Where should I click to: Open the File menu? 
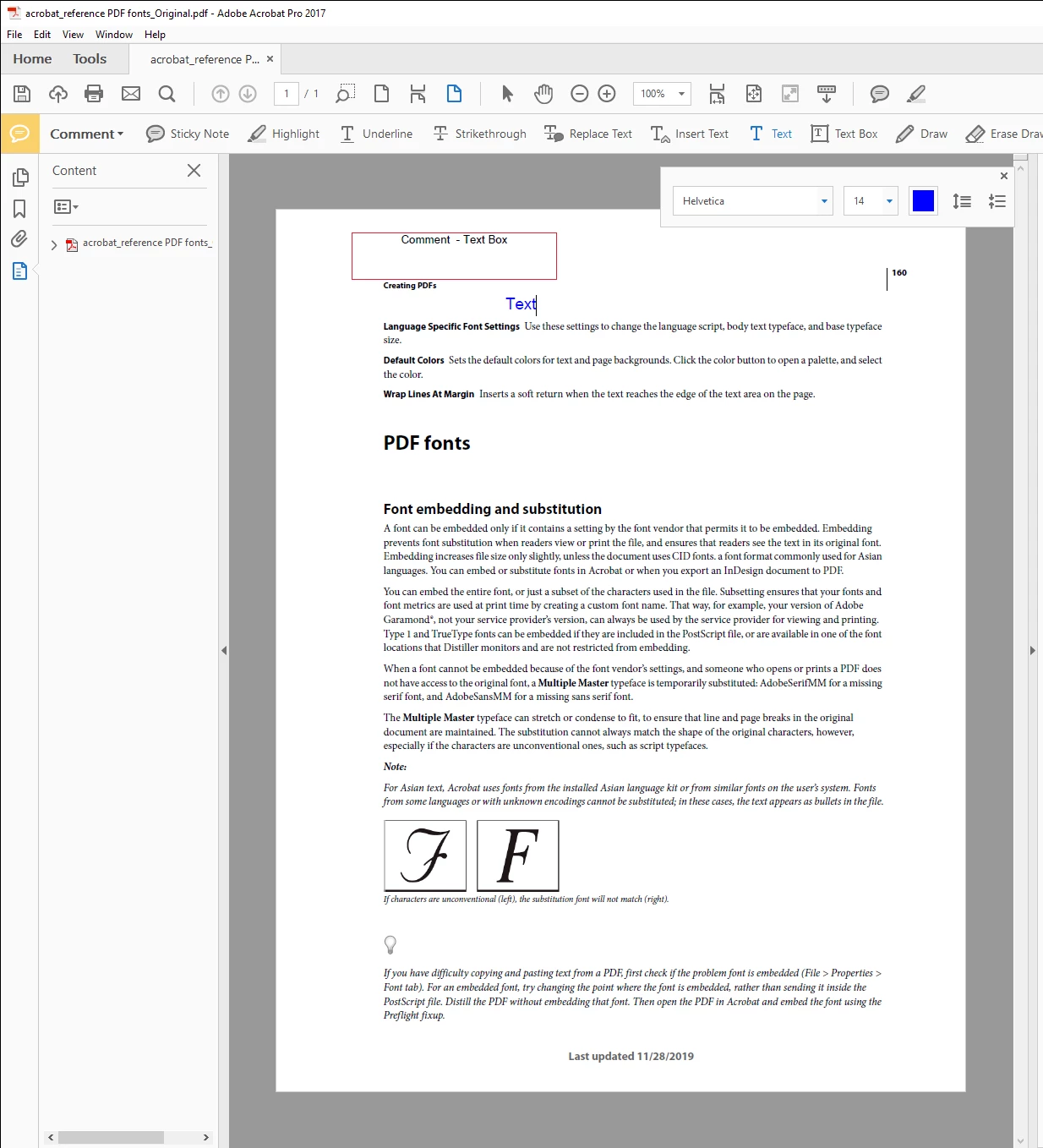tap(14, 35)
